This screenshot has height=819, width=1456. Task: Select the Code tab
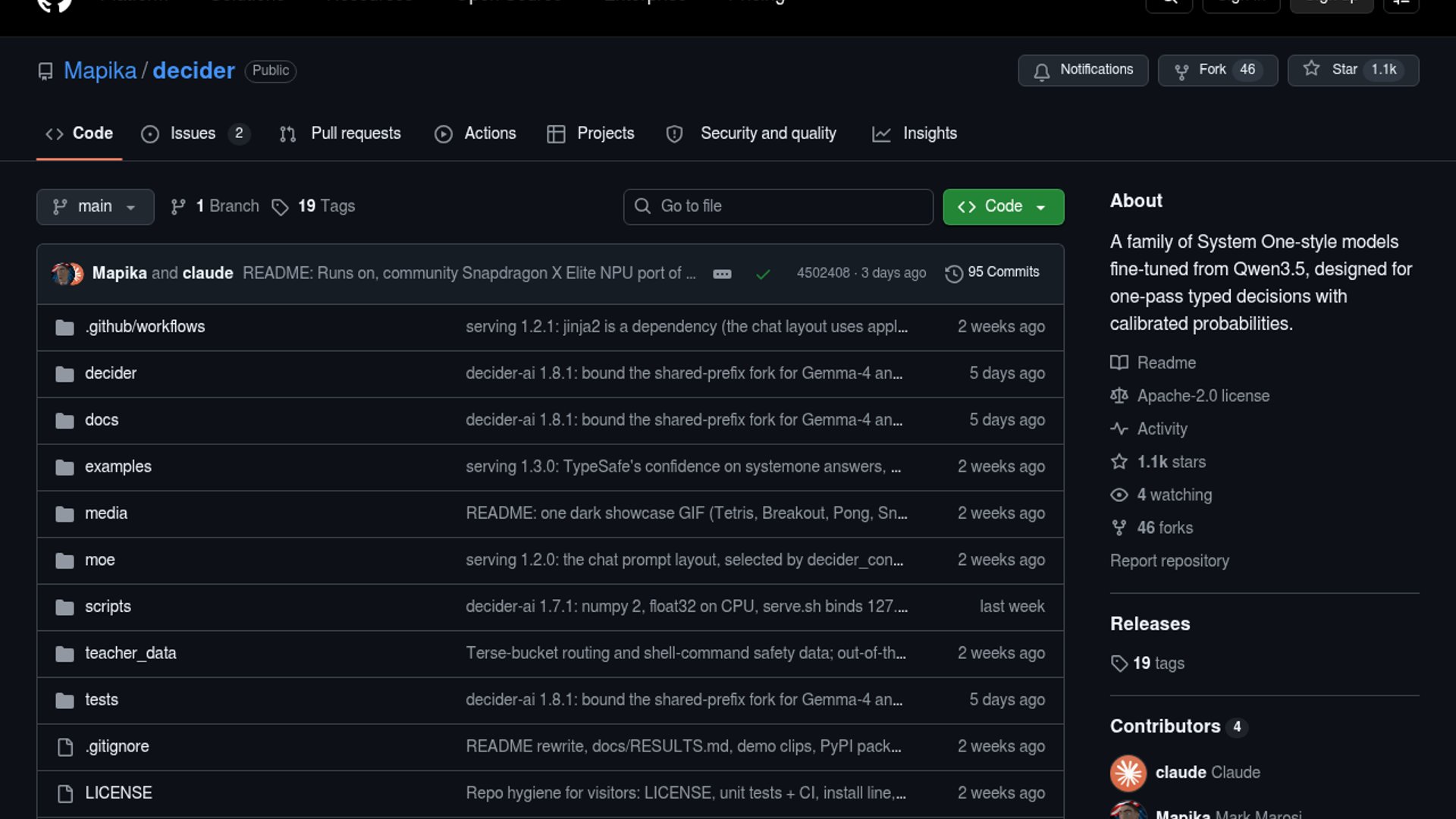[x=79, y=133]
